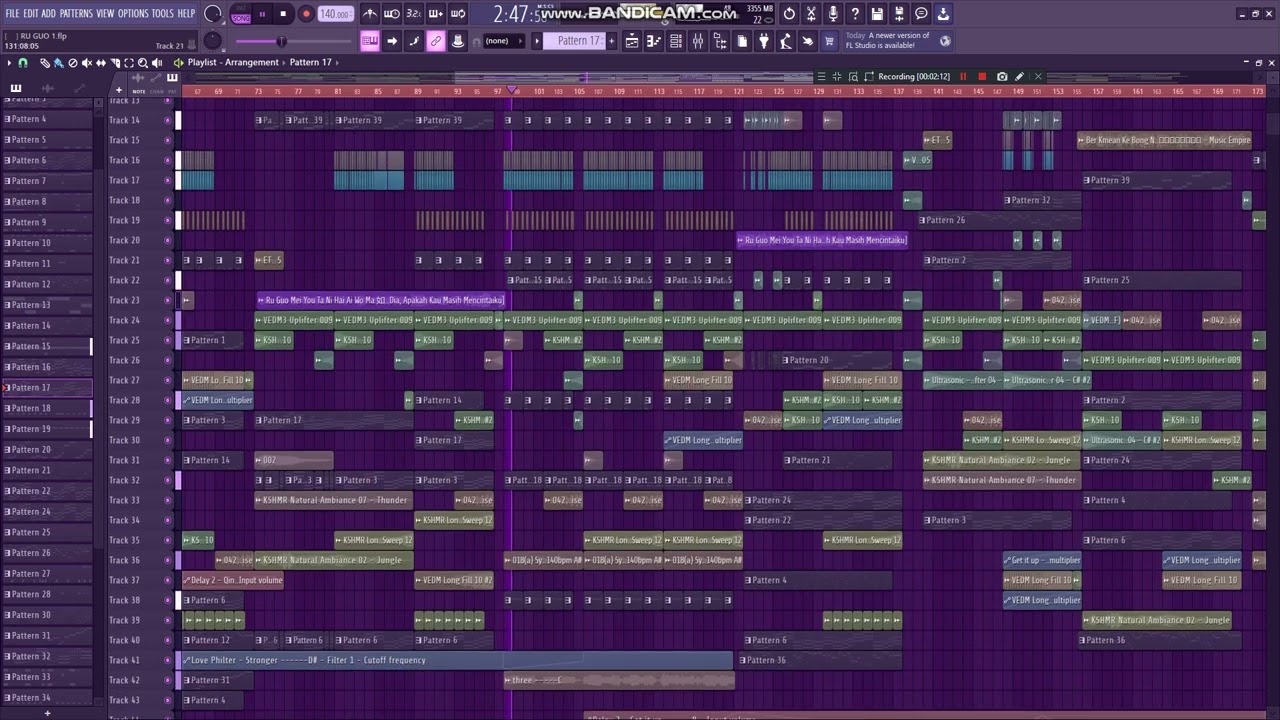Save the project with floppy icon
1280x720 pixels.
(x=876, y=14)
